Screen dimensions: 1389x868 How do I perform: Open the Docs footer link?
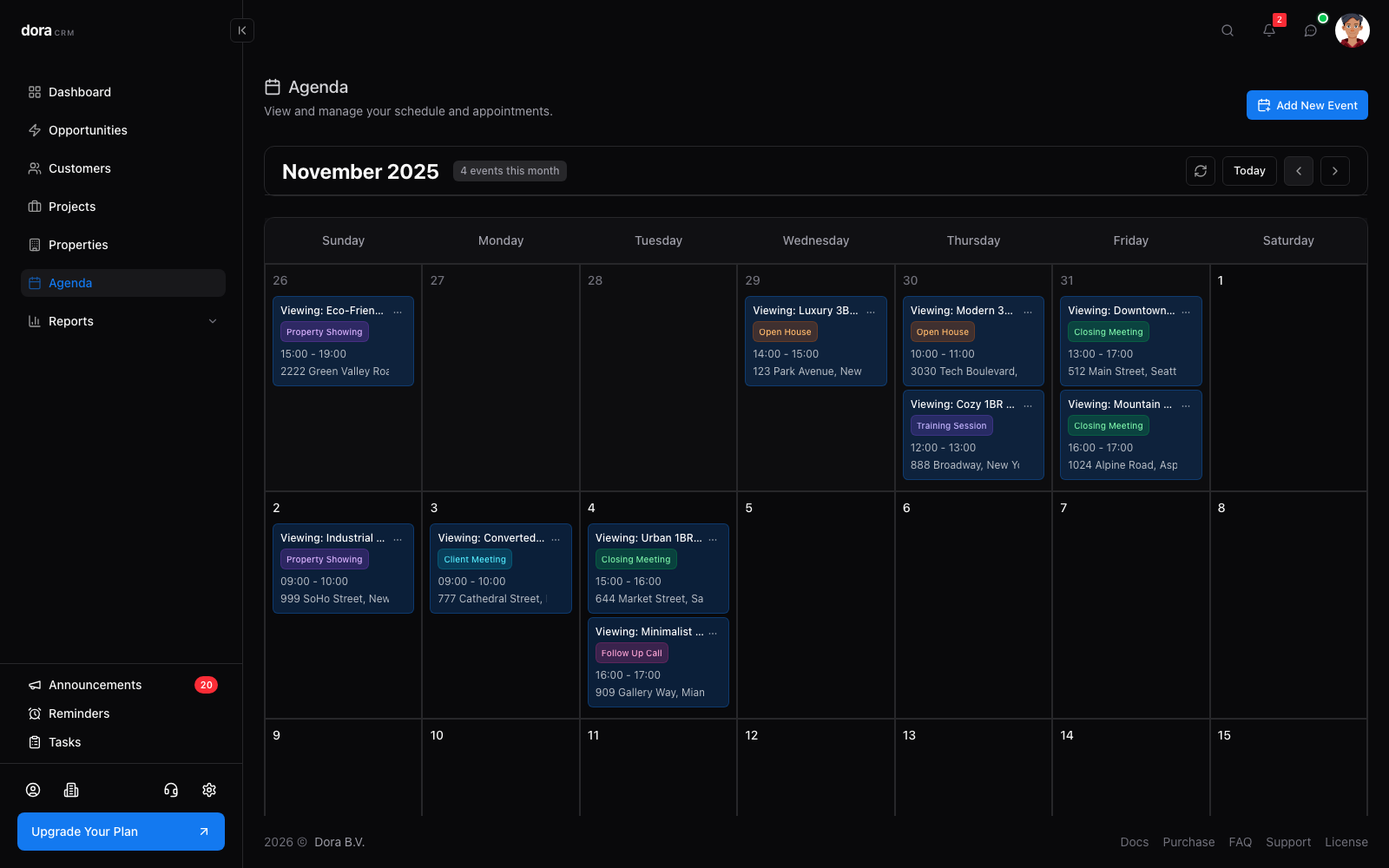tap(1134, 842)
